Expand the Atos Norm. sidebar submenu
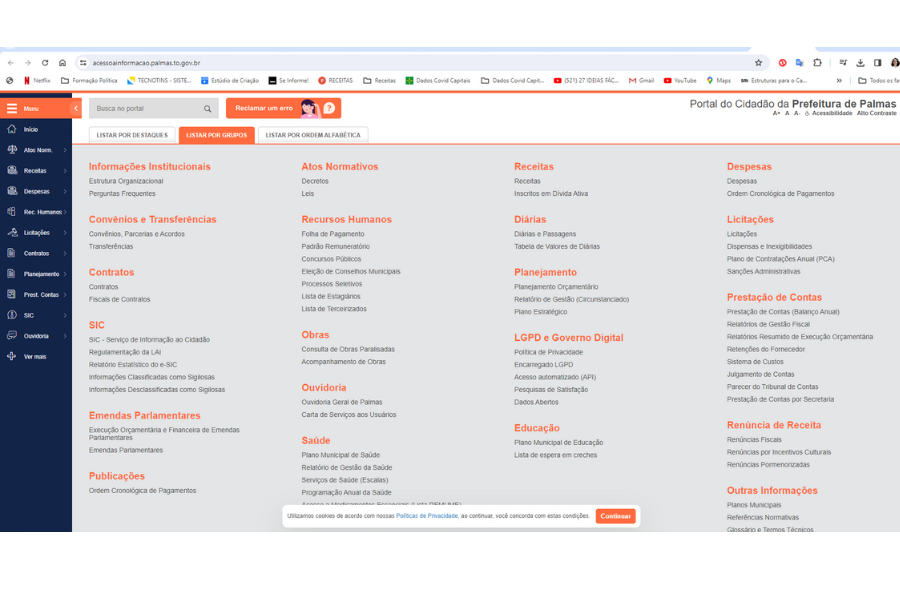The width and height of the screenshot is (900, 600). click(x=65, y=150)
